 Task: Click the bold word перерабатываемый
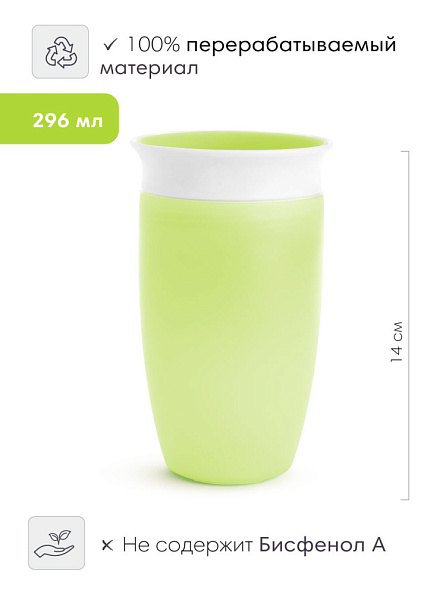(291, 46)
